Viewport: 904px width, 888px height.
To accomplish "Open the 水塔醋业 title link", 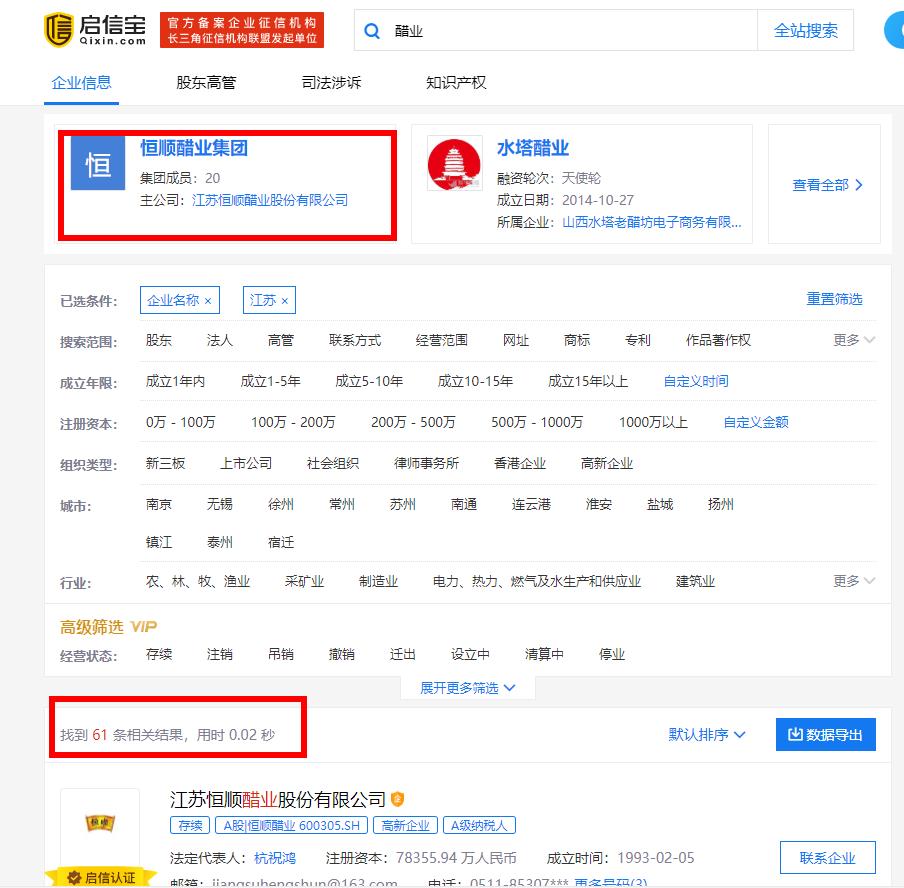I will (x=533, y=148).
